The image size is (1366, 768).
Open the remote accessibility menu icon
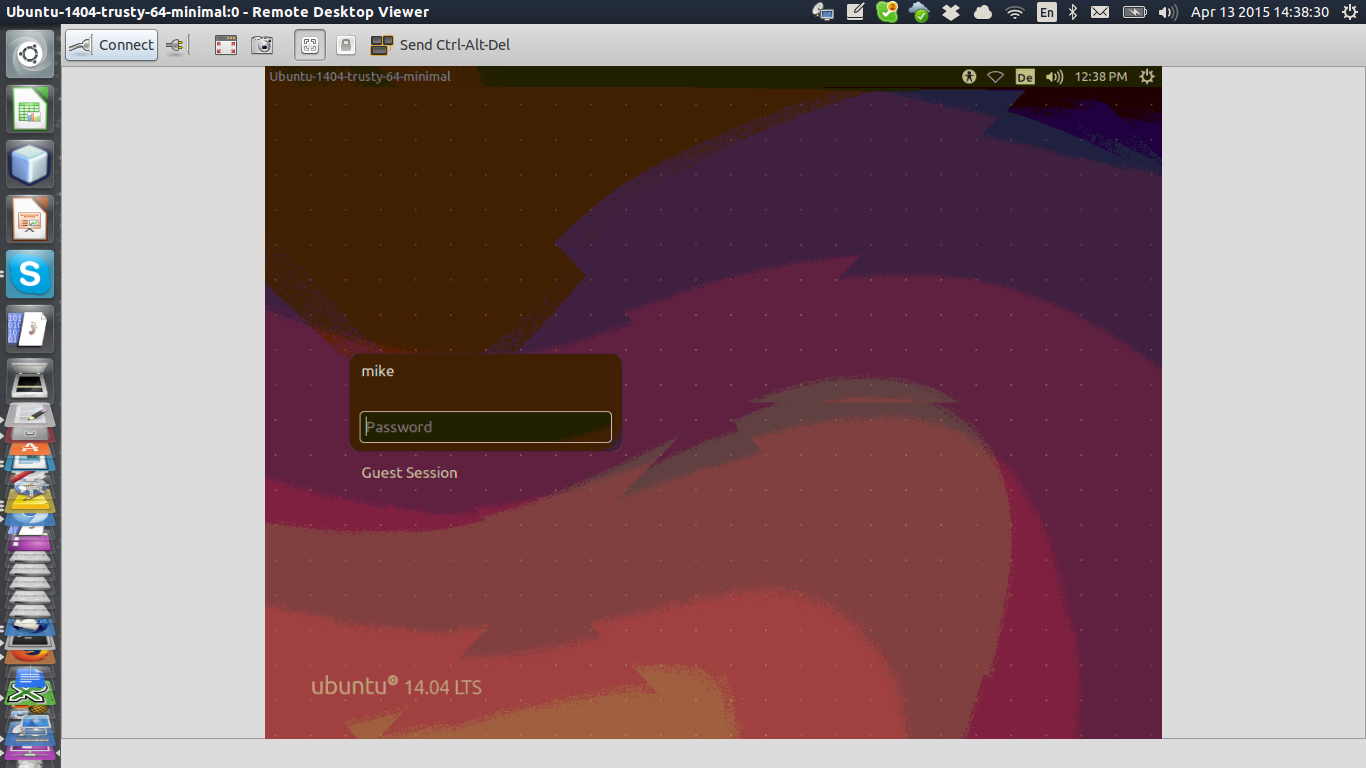(x=969, y=77)
